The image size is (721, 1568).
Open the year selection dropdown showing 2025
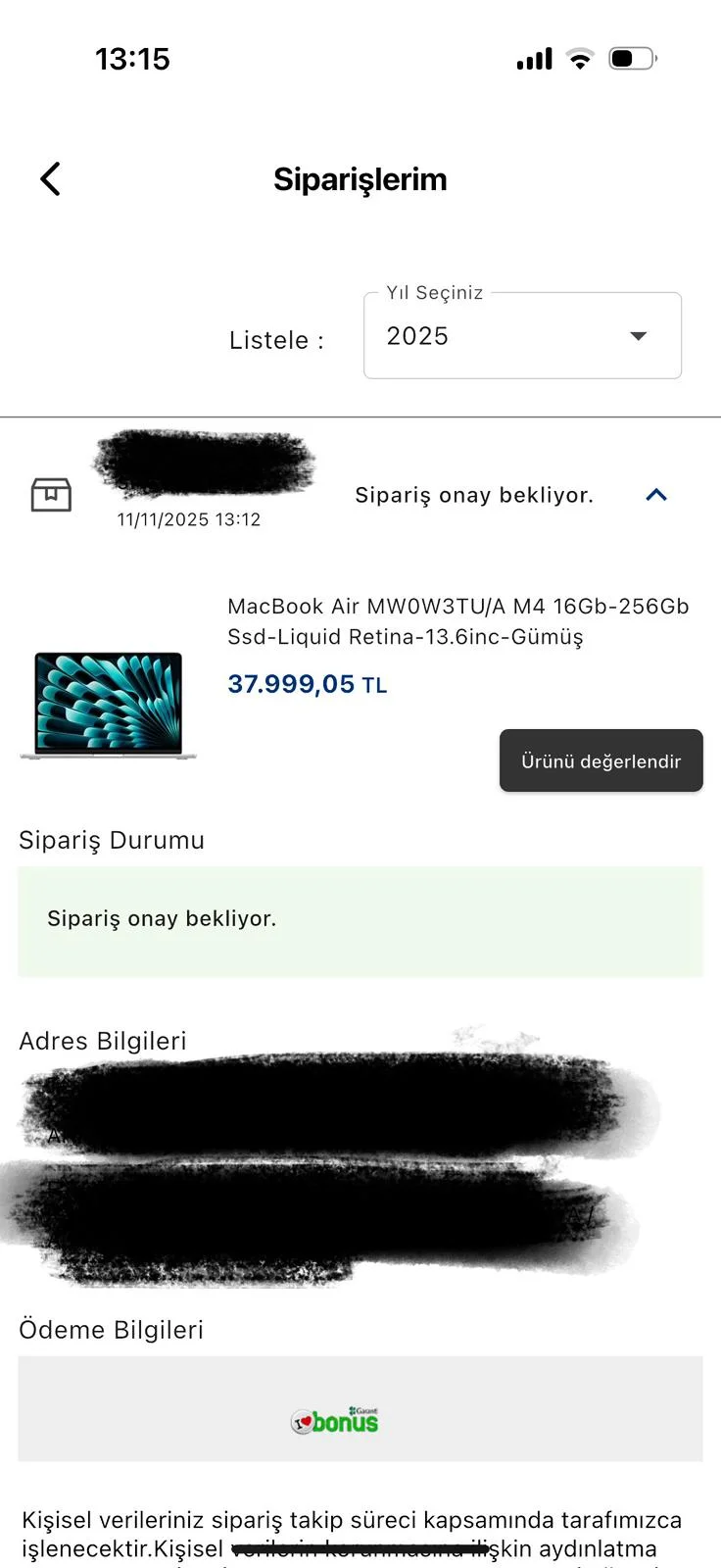coord(522,336)
